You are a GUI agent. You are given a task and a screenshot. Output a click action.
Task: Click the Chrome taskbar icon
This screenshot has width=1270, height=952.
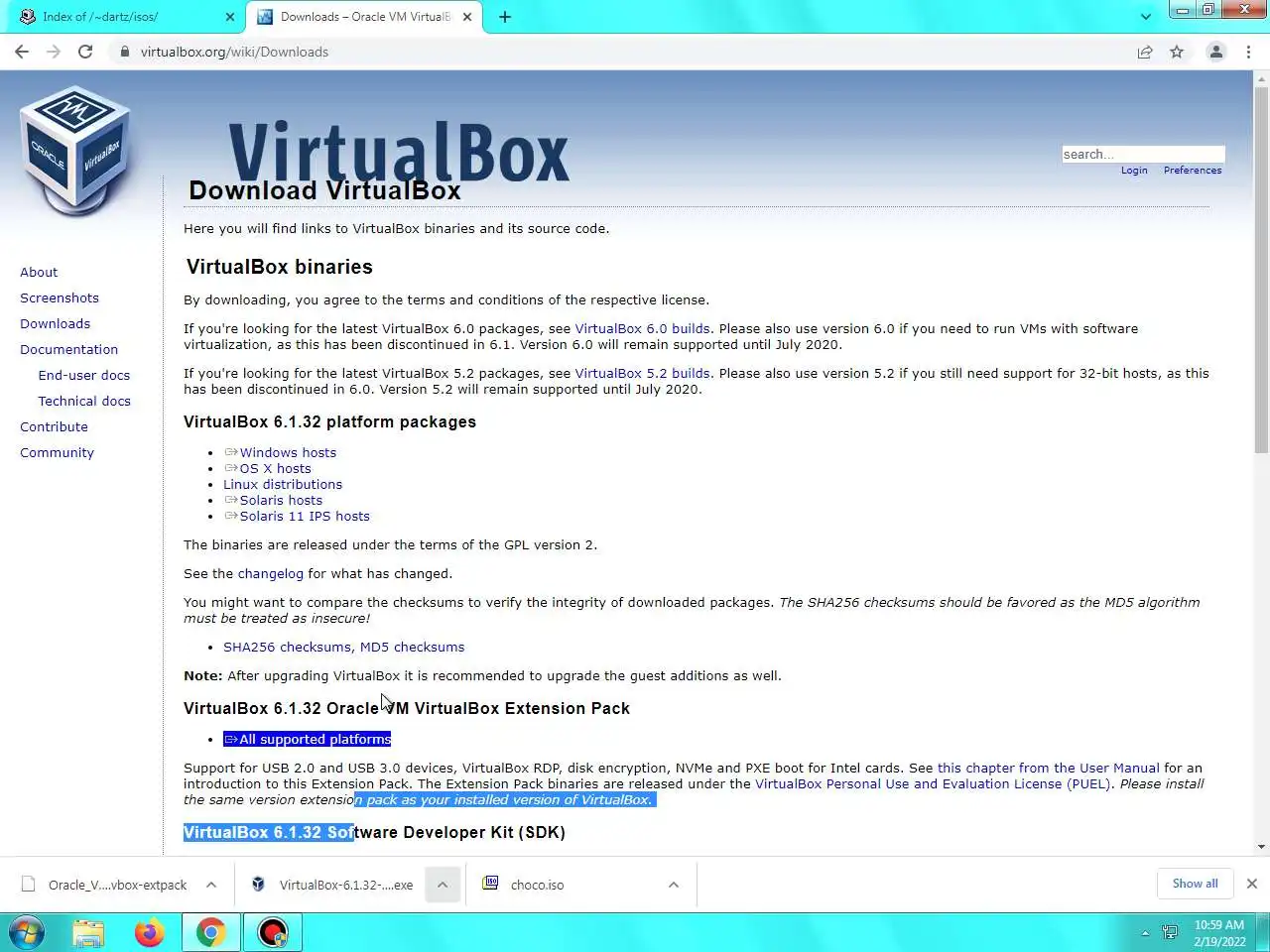pyautogui.click(x=210, y=932)
